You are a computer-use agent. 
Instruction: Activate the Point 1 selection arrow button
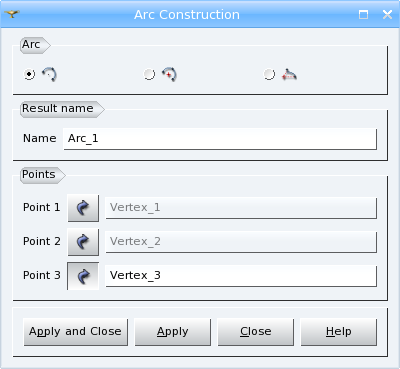pyautogui.click(x=83, y=208)
